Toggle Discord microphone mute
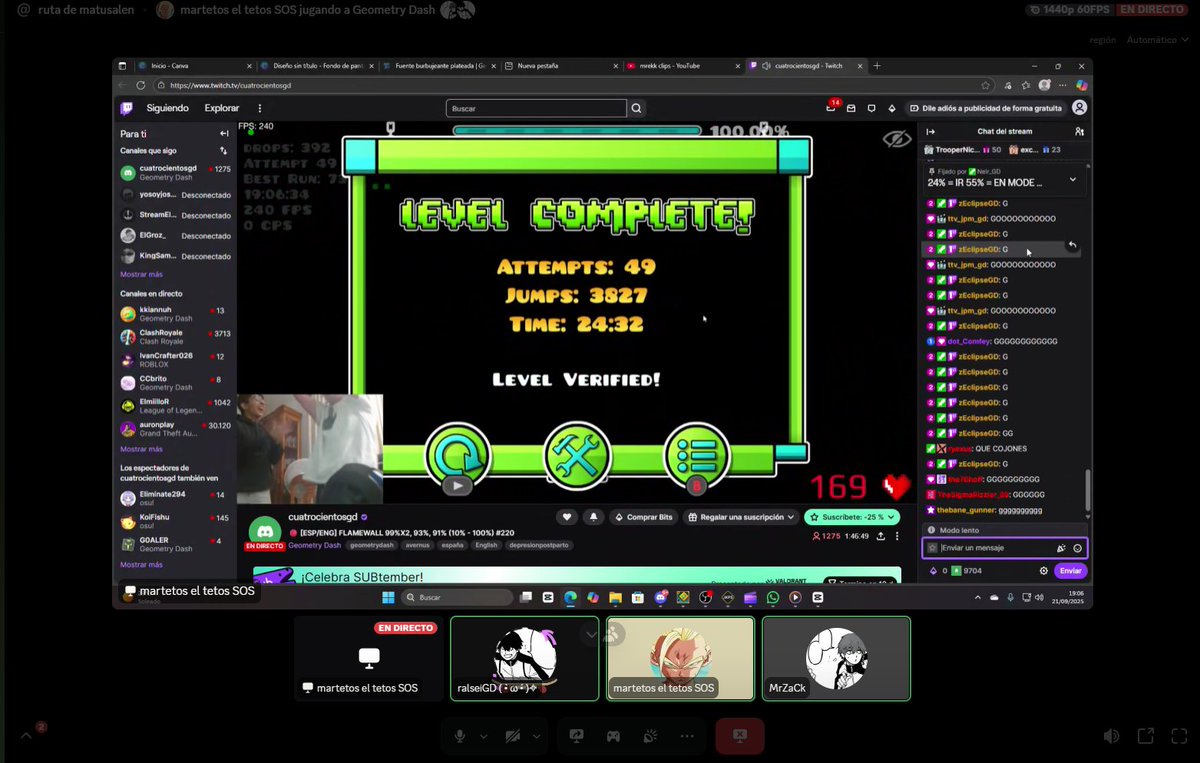This screenshot has width=1200, height=763. coord(460,736)
